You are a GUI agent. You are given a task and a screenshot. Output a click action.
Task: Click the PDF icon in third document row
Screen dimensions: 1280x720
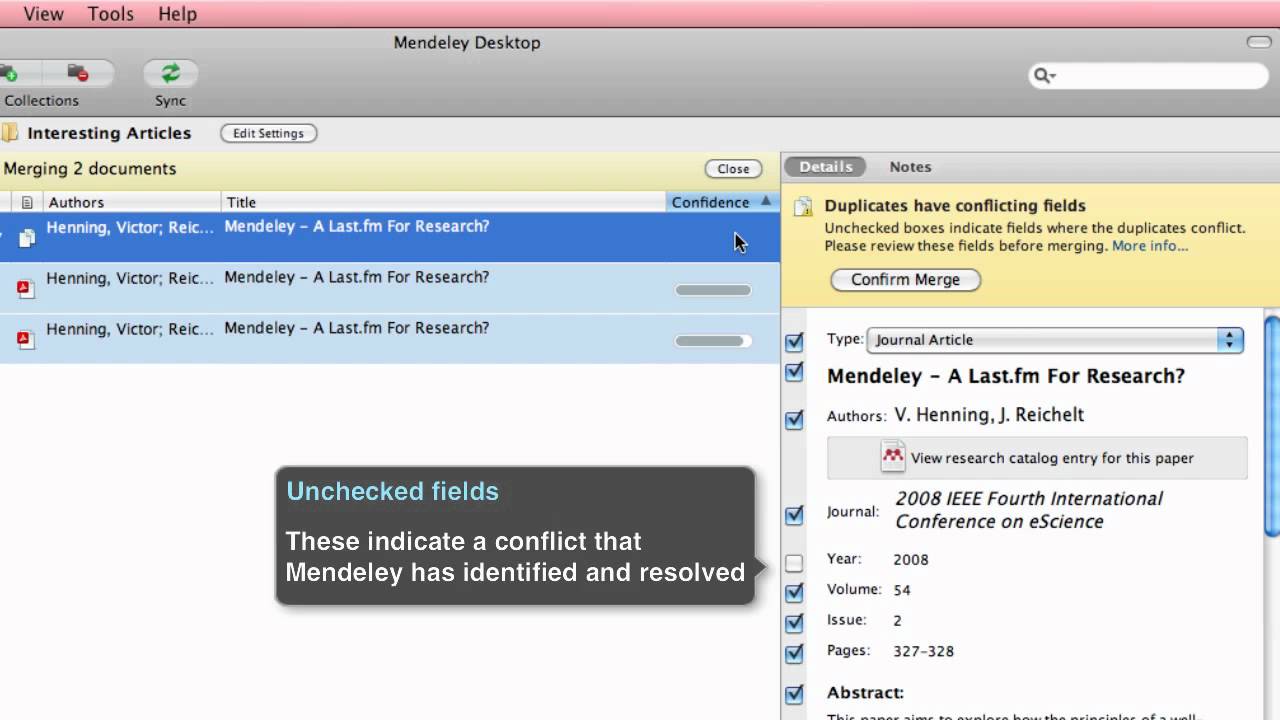click(x=26, y=340)
